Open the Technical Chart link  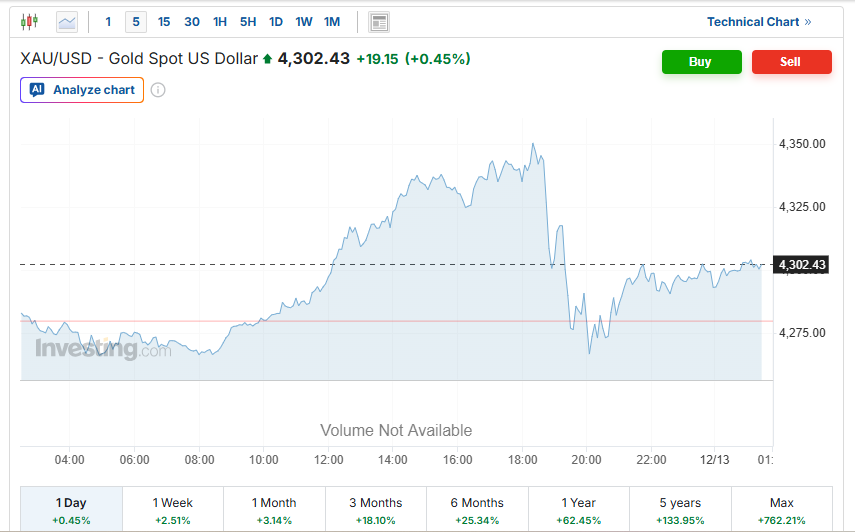(759, 21)
